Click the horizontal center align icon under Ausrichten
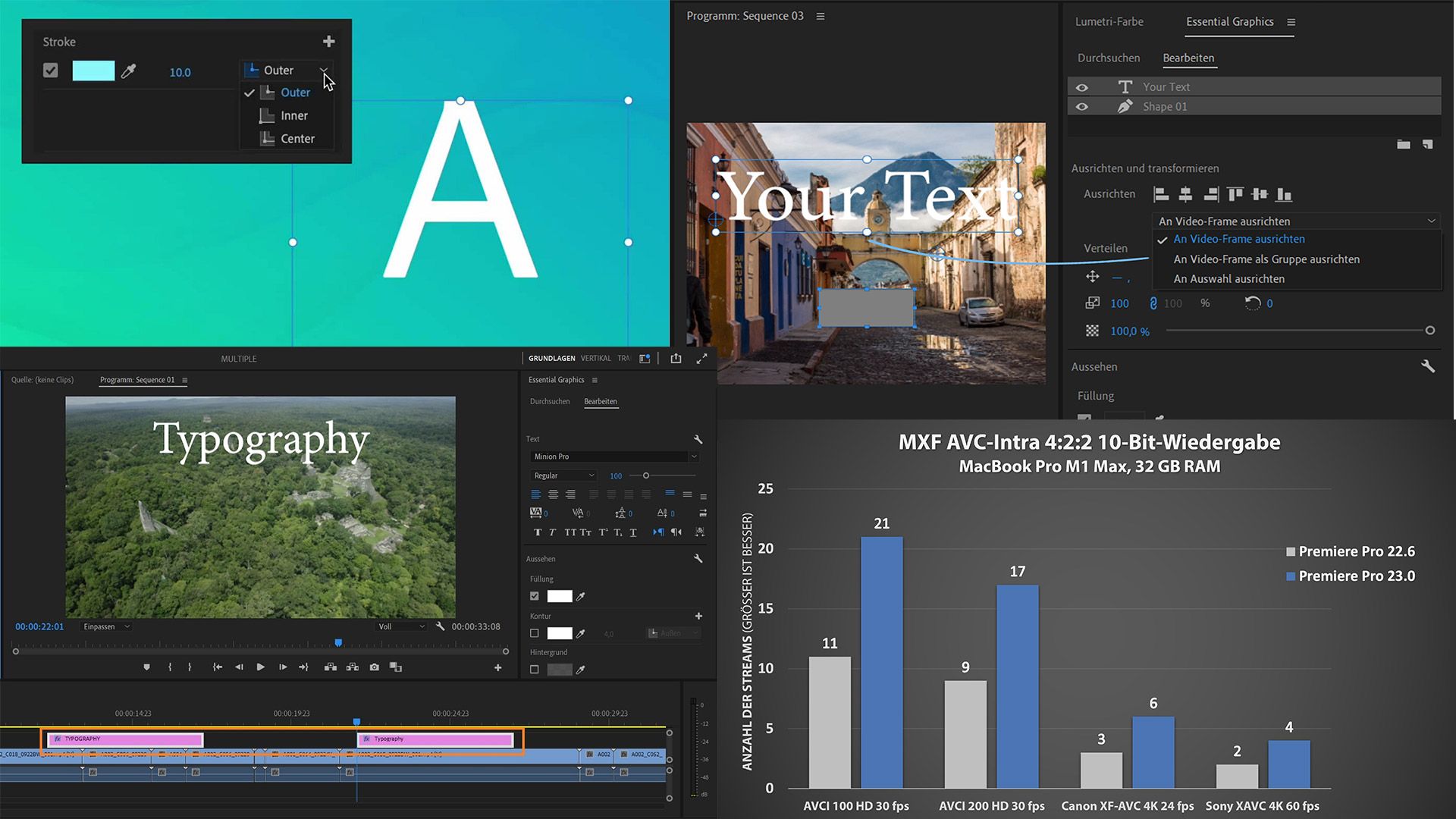 (x=1185, y=194)
